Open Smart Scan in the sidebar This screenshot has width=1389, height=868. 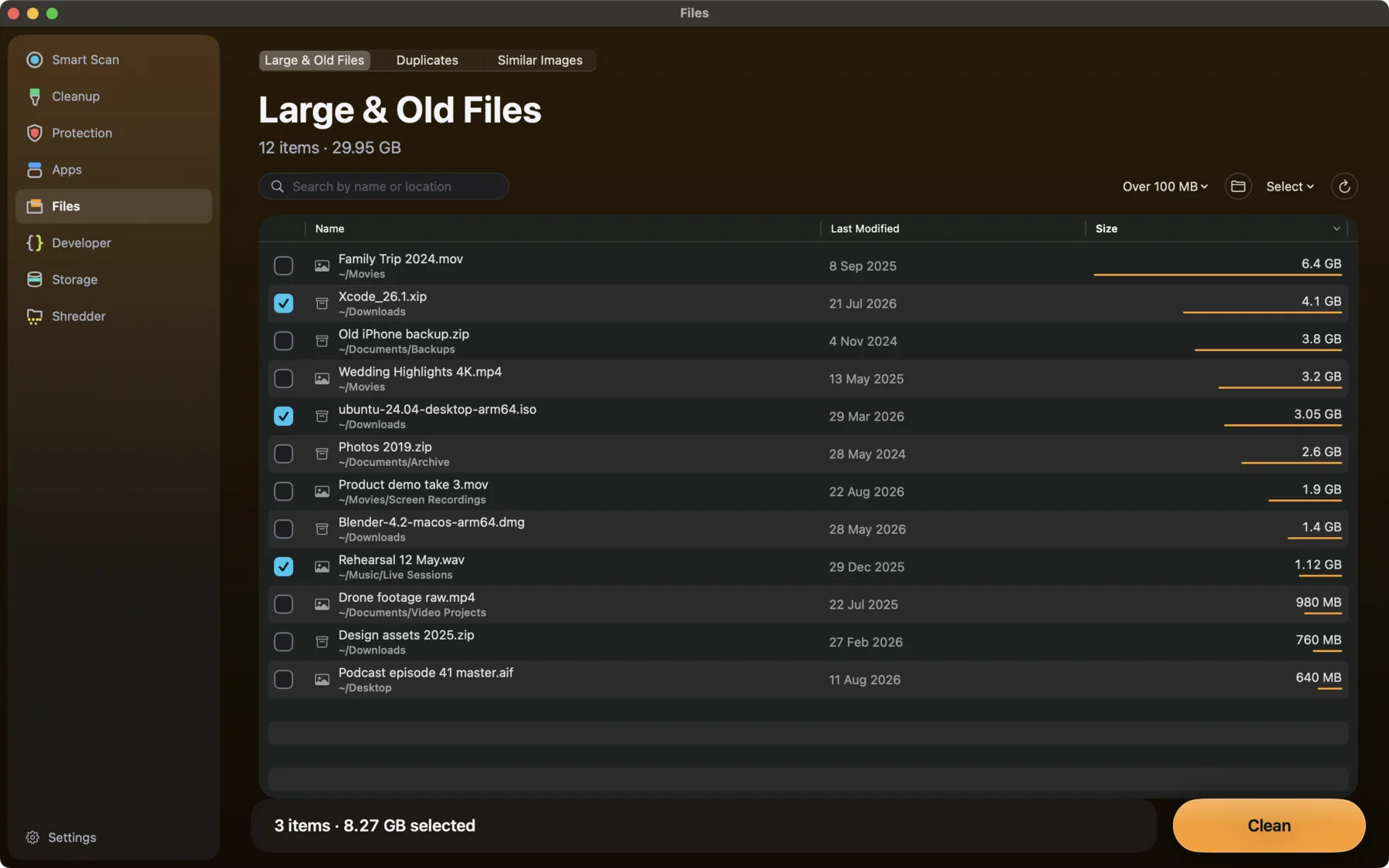[x=113, y=59]
